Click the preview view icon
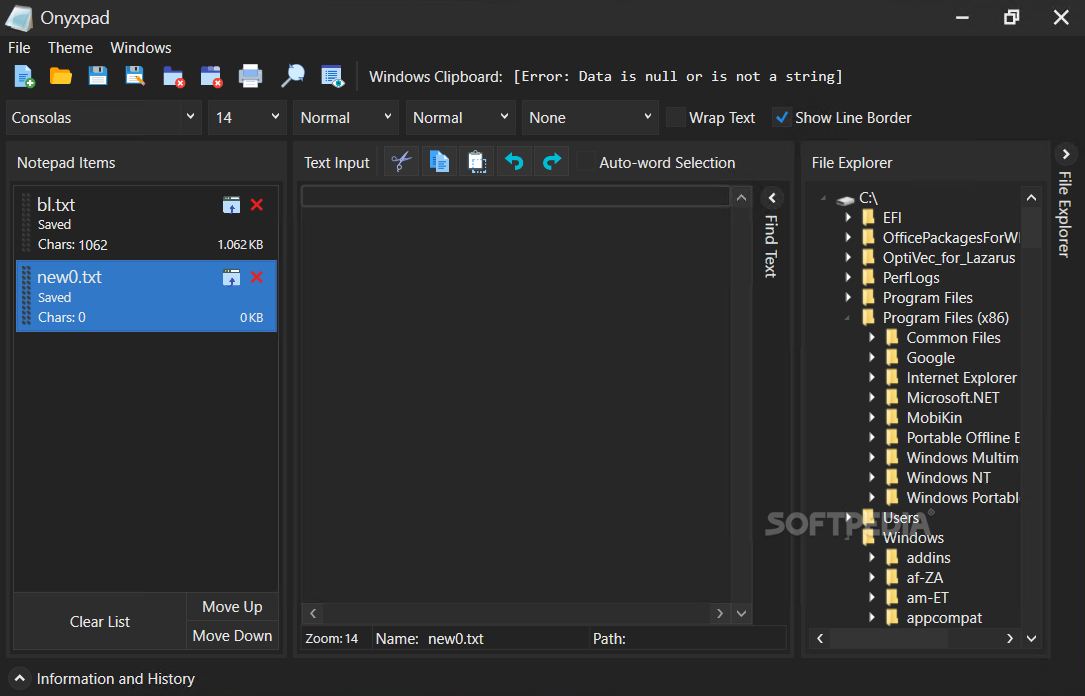The height and width of the screenshot is (696, 1085). click(x=333, y=76)
